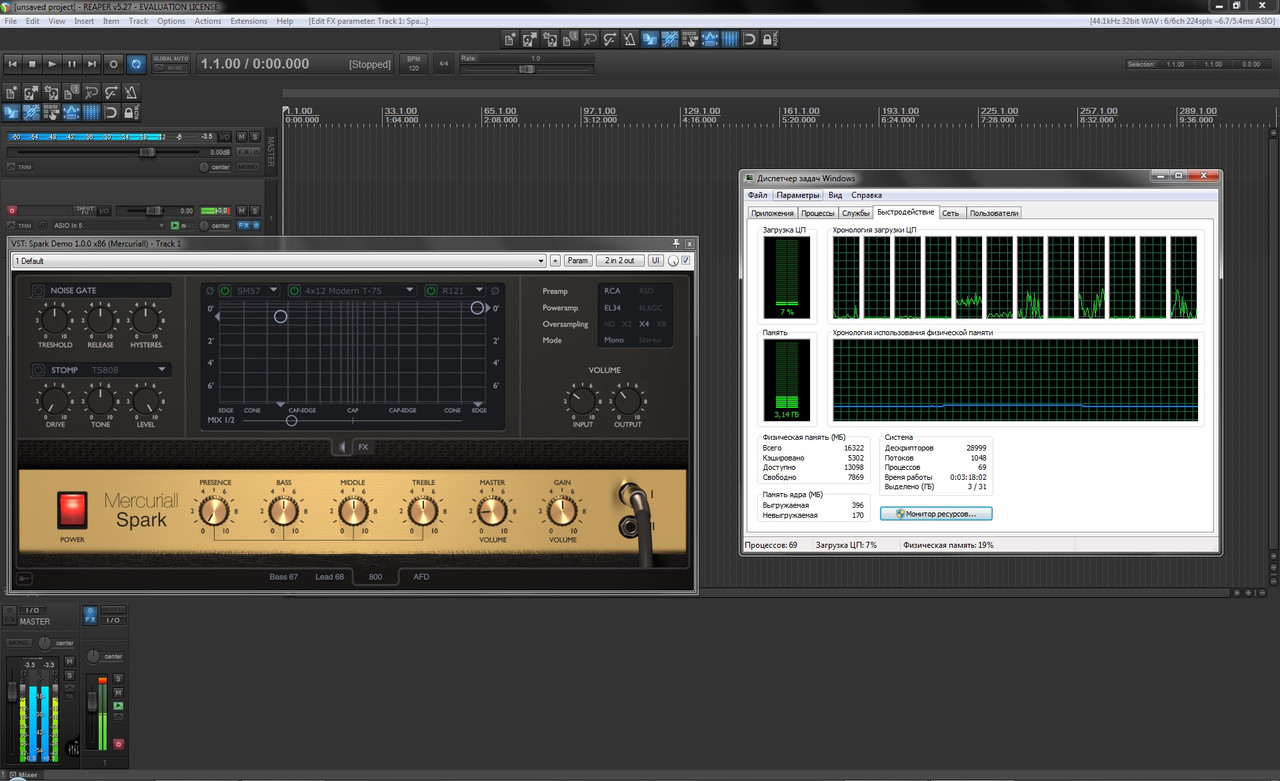Click the transport Record button
The width and height of the screenshot is (1280, 781).
click(113, 64)
